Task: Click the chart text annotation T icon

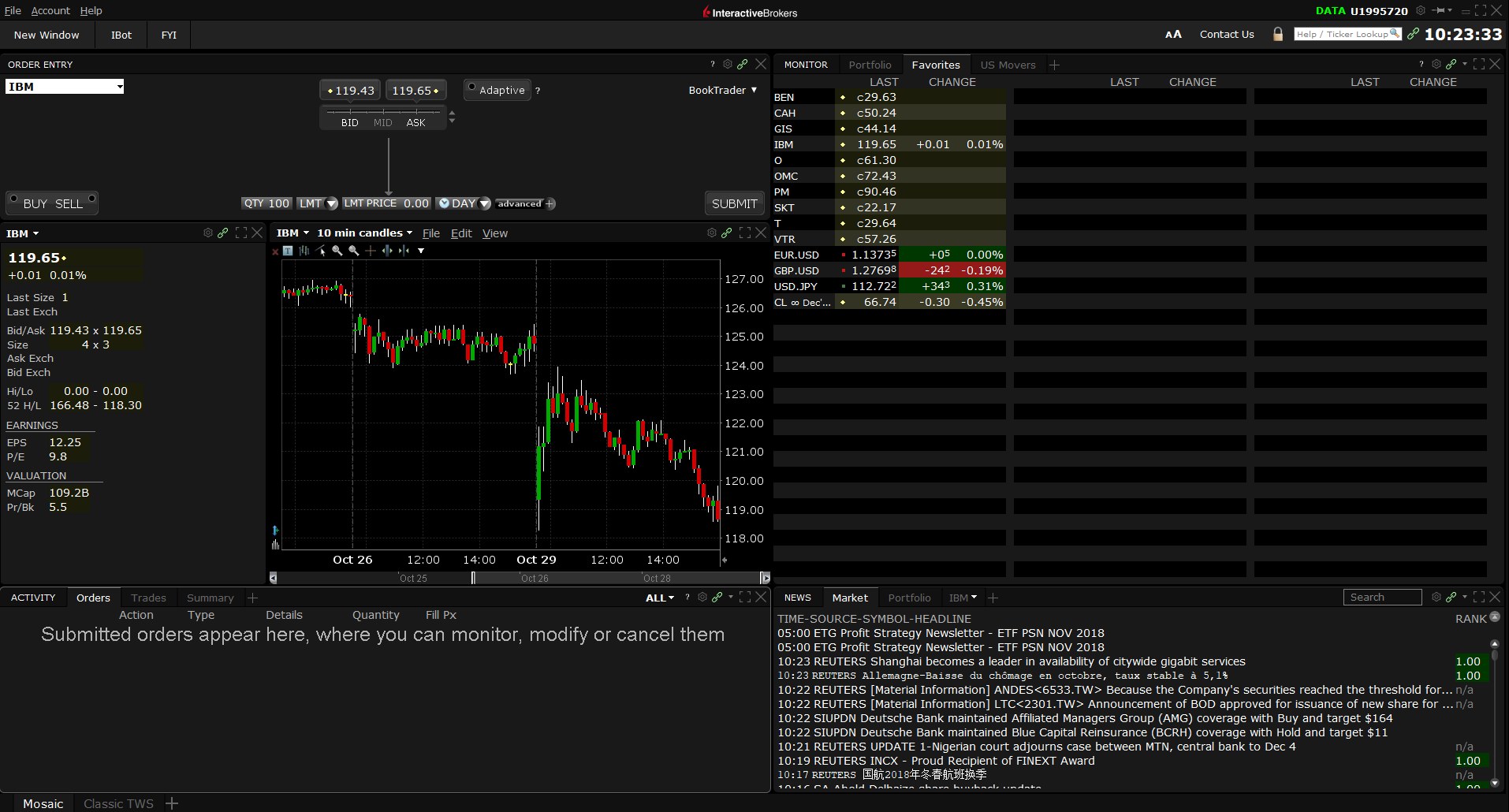Action: [288, 251]
